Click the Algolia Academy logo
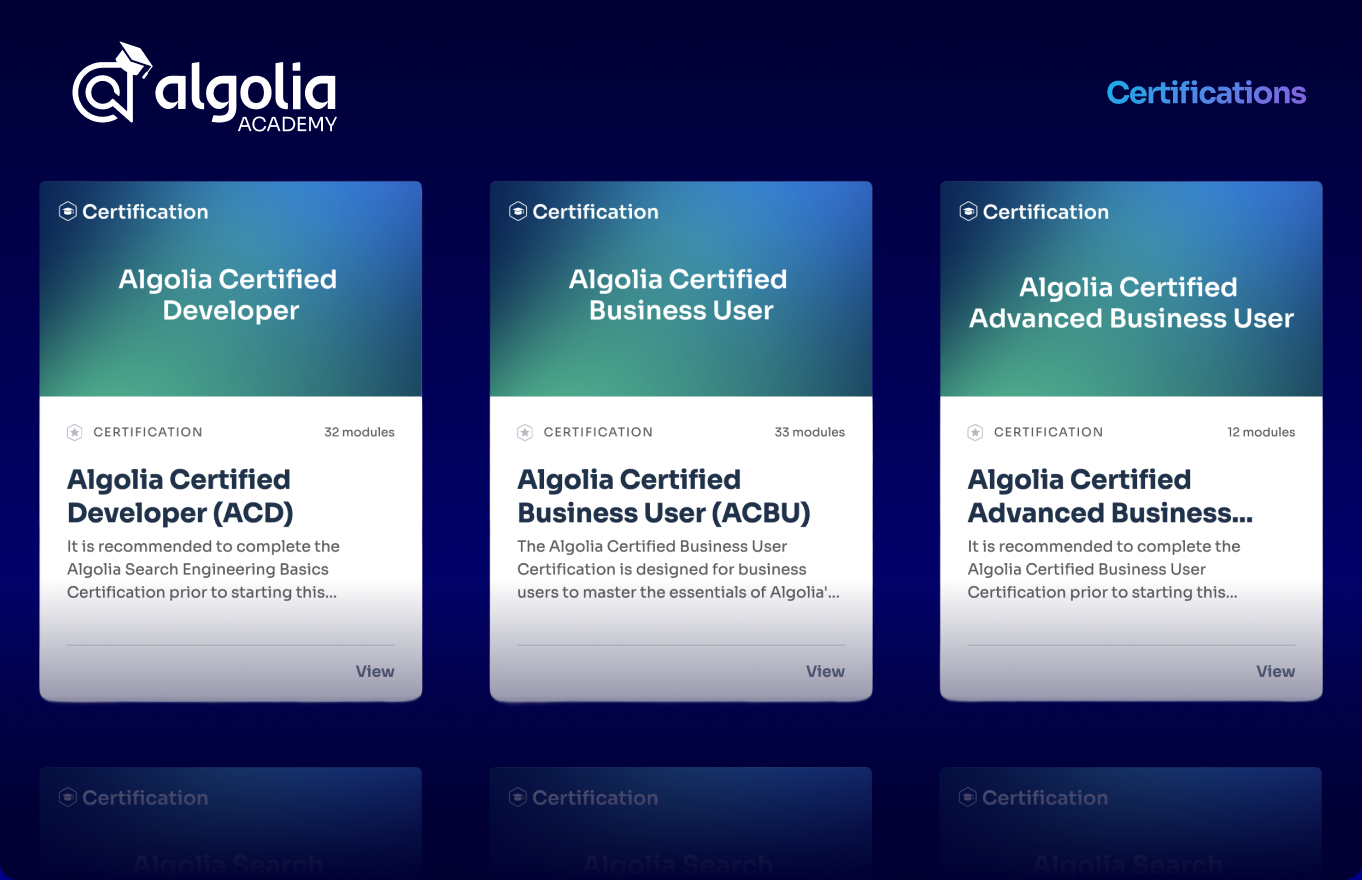 pyautogui.click(x=205, y=90)
